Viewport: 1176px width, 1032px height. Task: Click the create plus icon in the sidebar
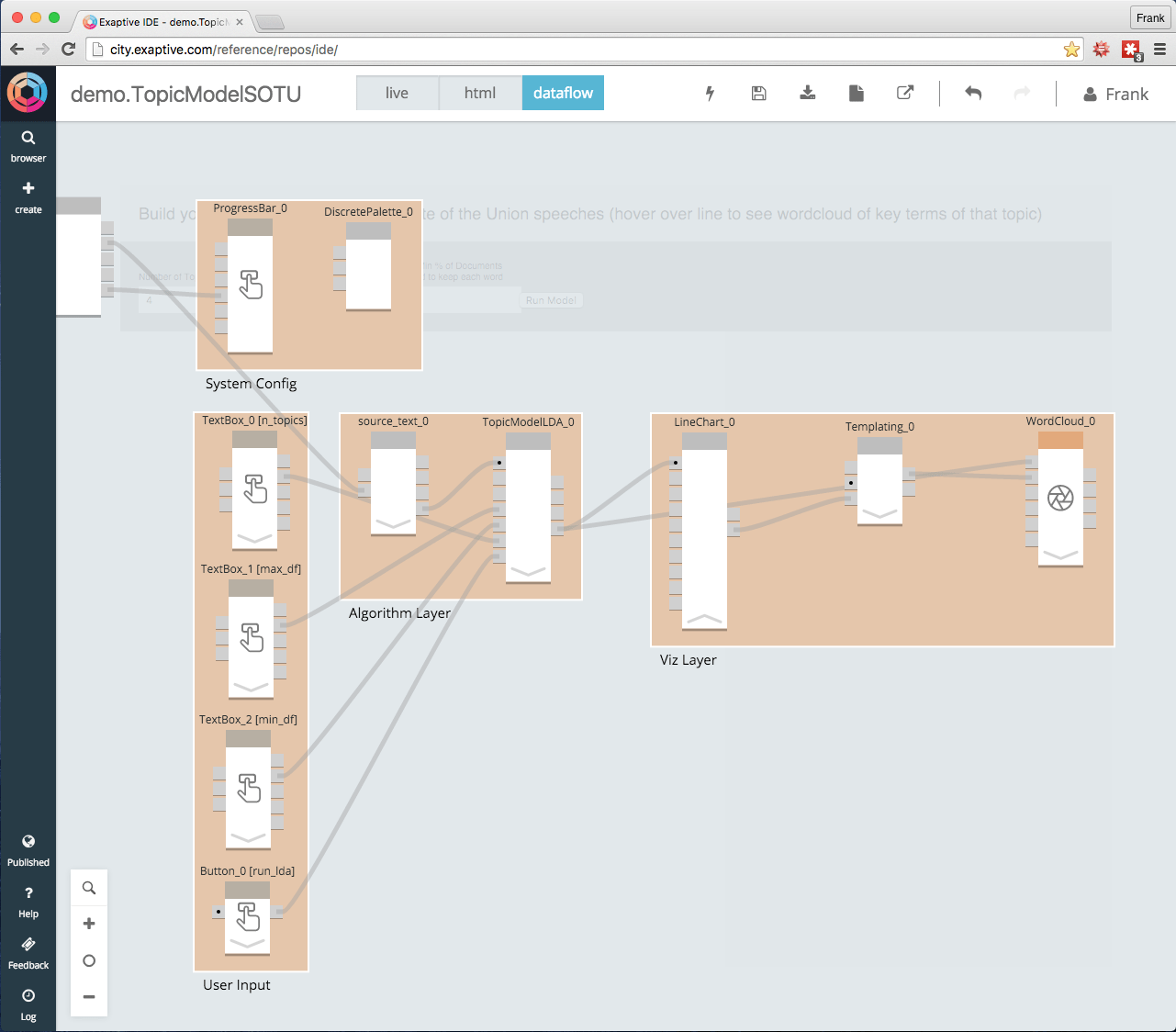(x=28, y=189)
